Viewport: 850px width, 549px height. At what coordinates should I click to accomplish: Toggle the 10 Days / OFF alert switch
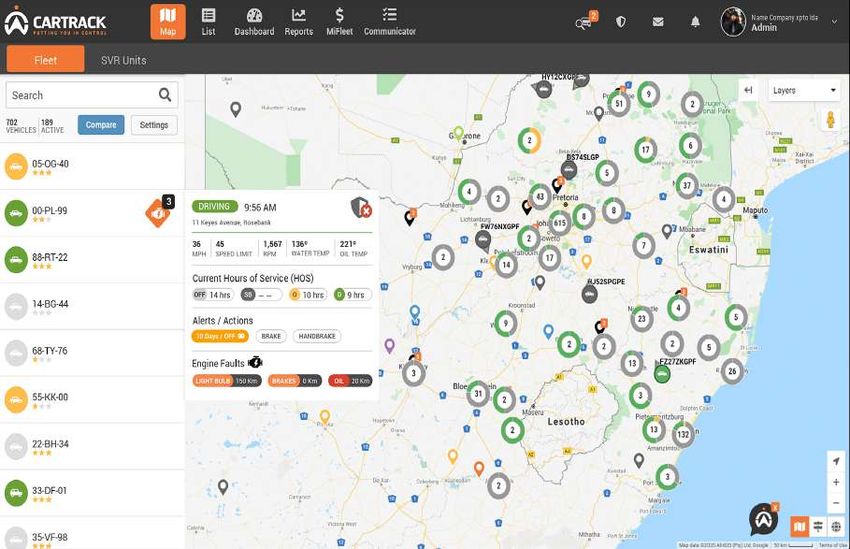(x=220, y=336)
